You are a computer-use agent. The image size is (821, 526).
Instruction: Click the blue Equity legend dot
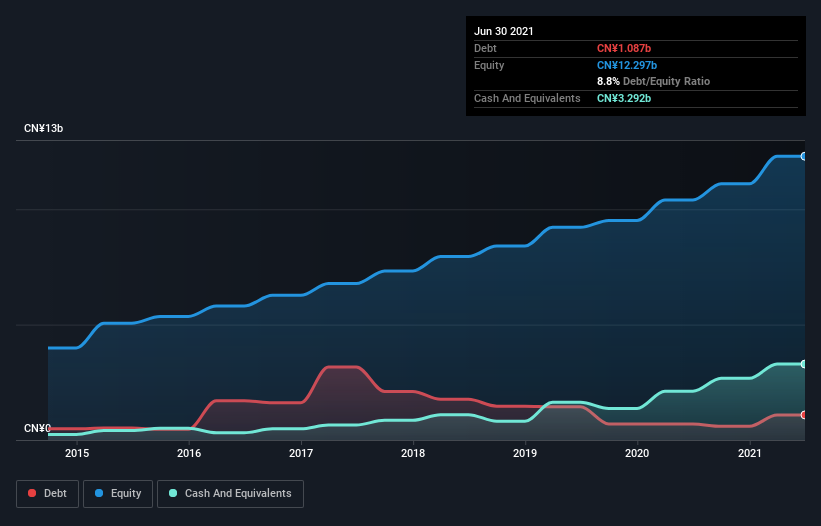(x=99, y=493)
